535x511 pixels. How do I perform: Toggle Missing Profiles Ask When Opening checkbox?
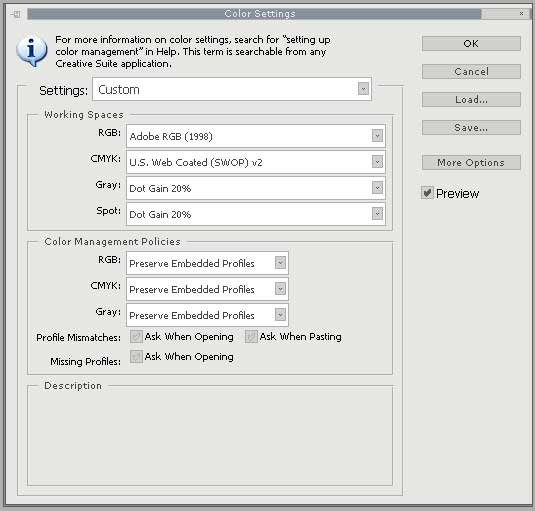coord(136,357)
